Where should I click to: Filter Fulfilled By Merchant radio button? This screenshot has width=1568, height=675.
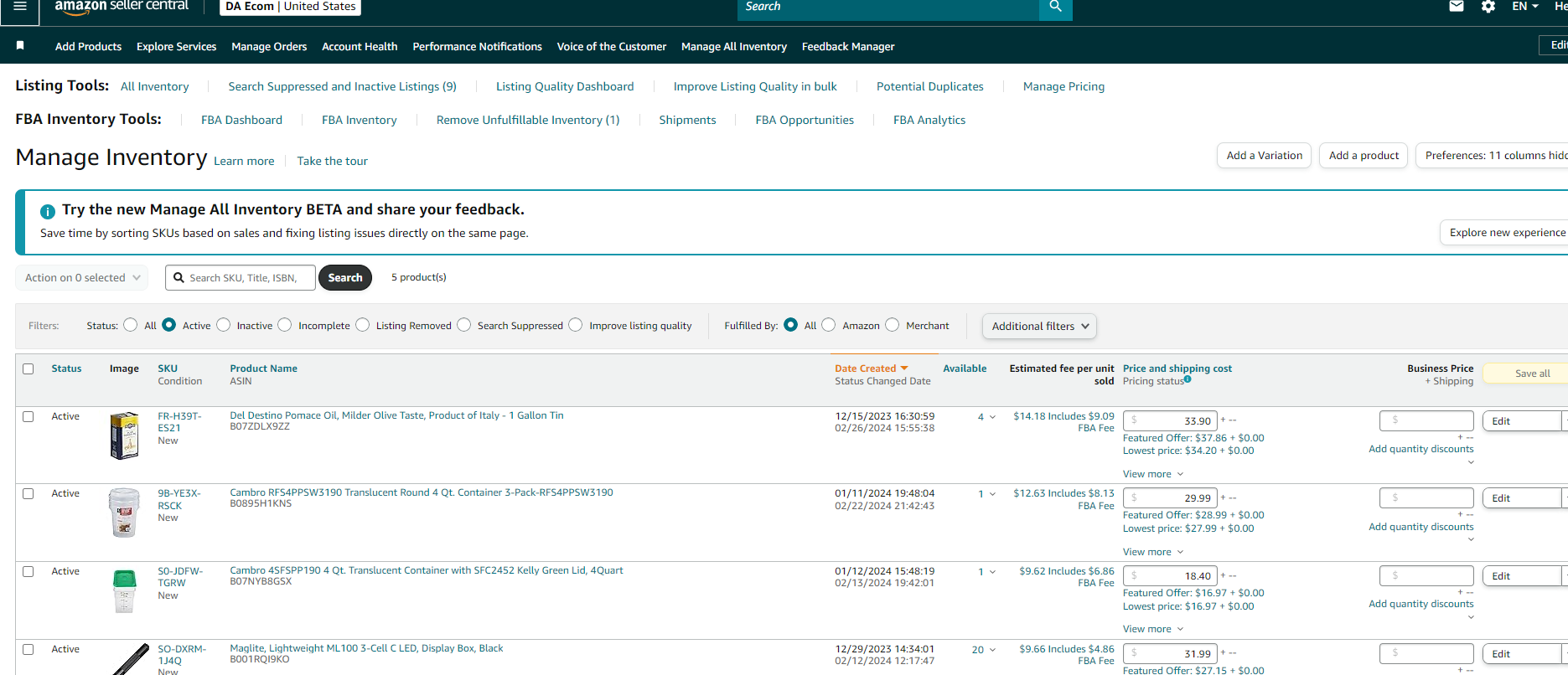[x=892, y=325]
